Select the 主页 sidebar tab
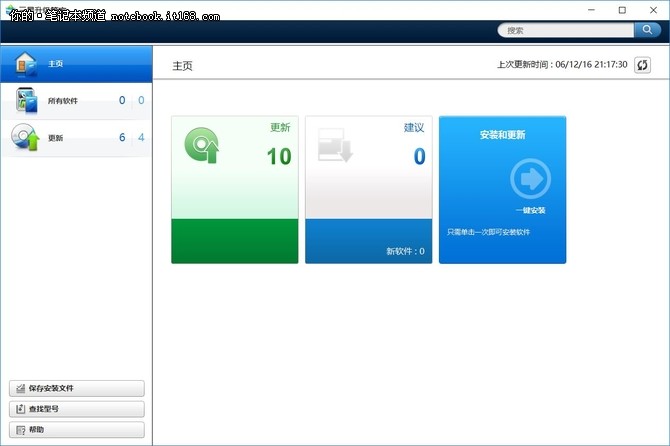Screen dimensions: 670x446 coord(76,64)
